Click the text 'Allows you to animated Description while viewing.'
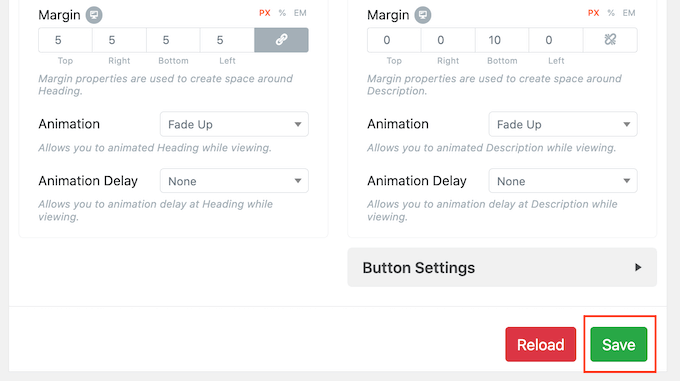Screen dimensions: 680x382 pos(491,148)
